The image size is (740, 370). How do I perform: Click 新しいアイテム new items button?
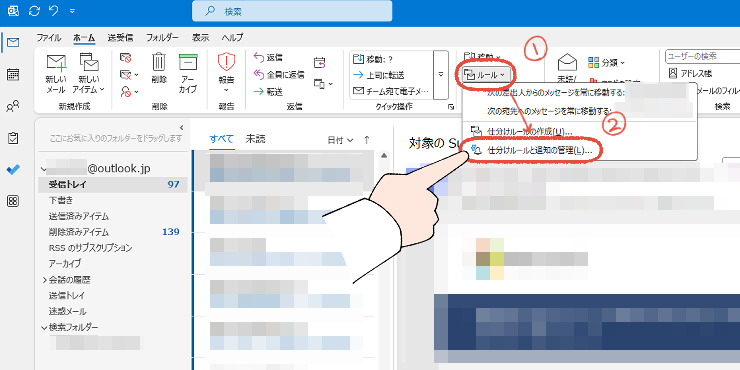click(89, 73)
